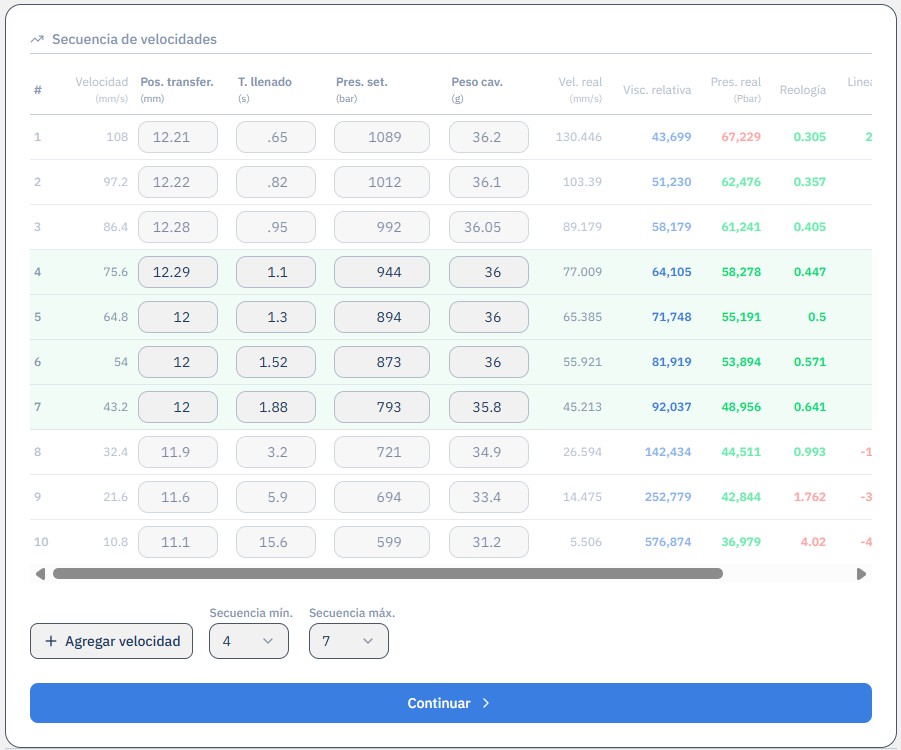The width and height of the screenshot is (901, 750).
Task: Select Pres. set. field with 1089
Action: pos(382,137)
